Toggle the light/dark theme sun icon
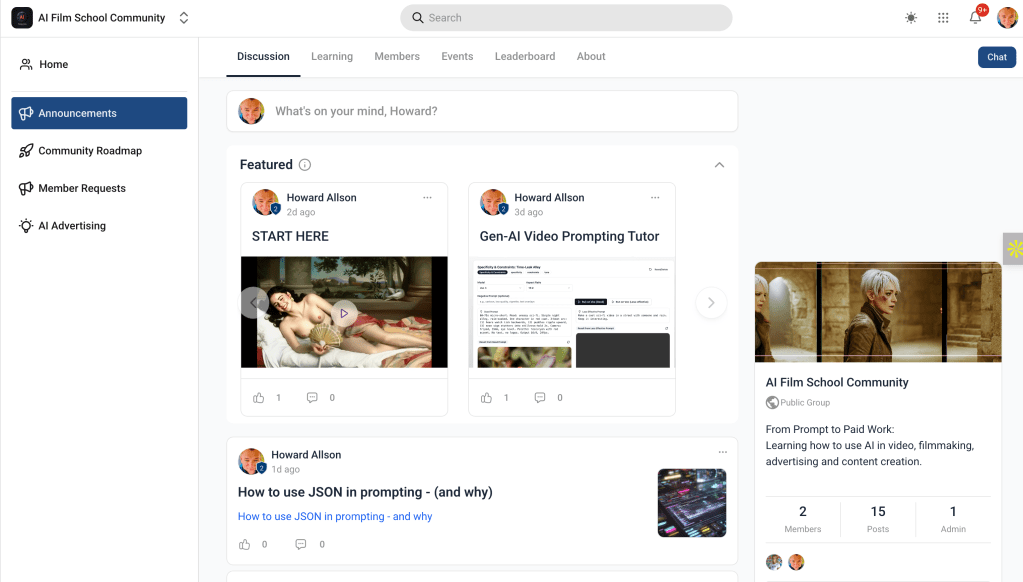The height and width of the screenshot is (582, 1023). click(910, 18)
